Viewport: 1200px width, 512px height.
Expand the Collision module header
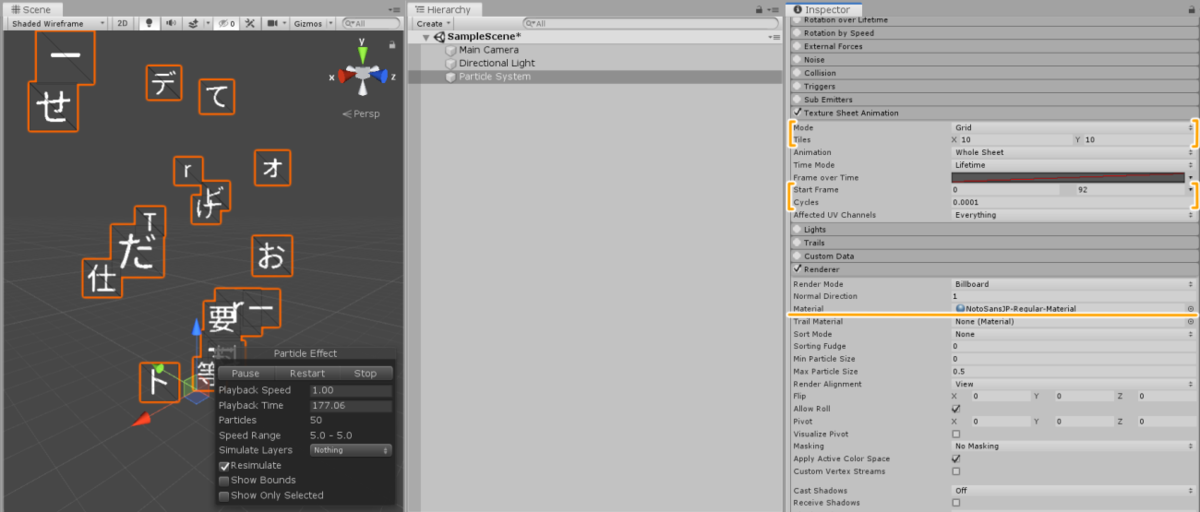tap(993, 73)
